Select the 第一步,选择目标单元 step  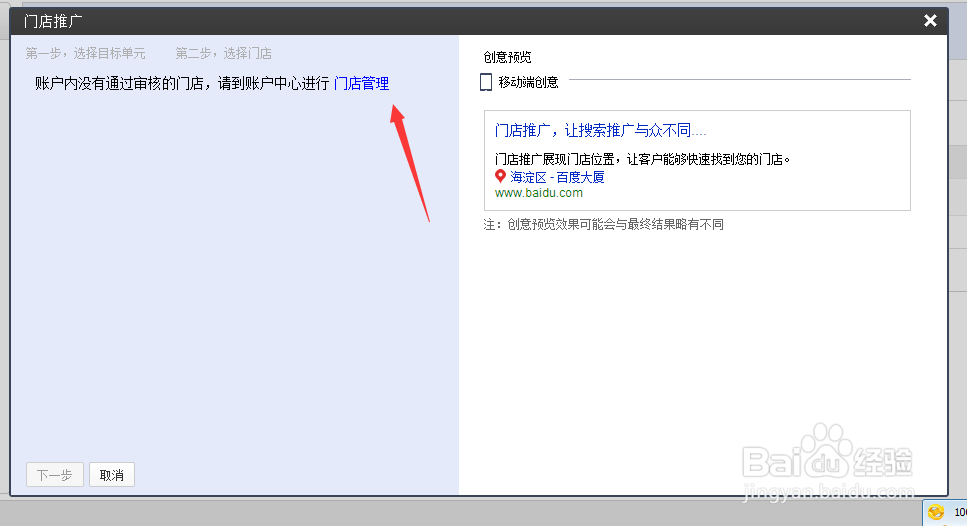[x=85, y=54]
